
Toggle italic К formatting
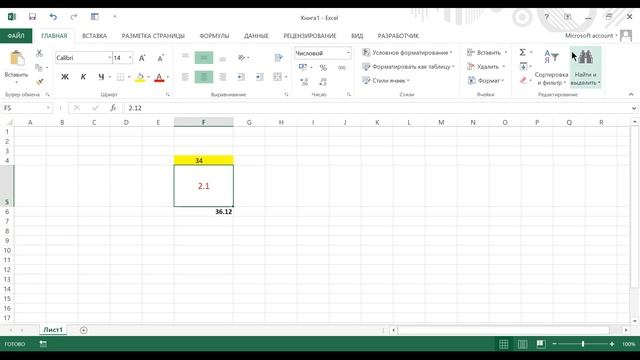(83, 77)
